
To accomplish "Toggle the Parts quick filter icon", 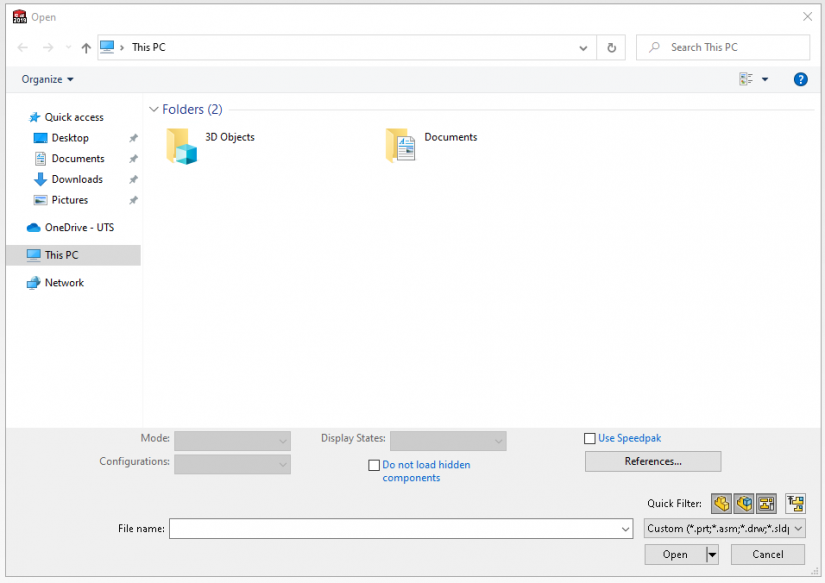I will point(721,504).
